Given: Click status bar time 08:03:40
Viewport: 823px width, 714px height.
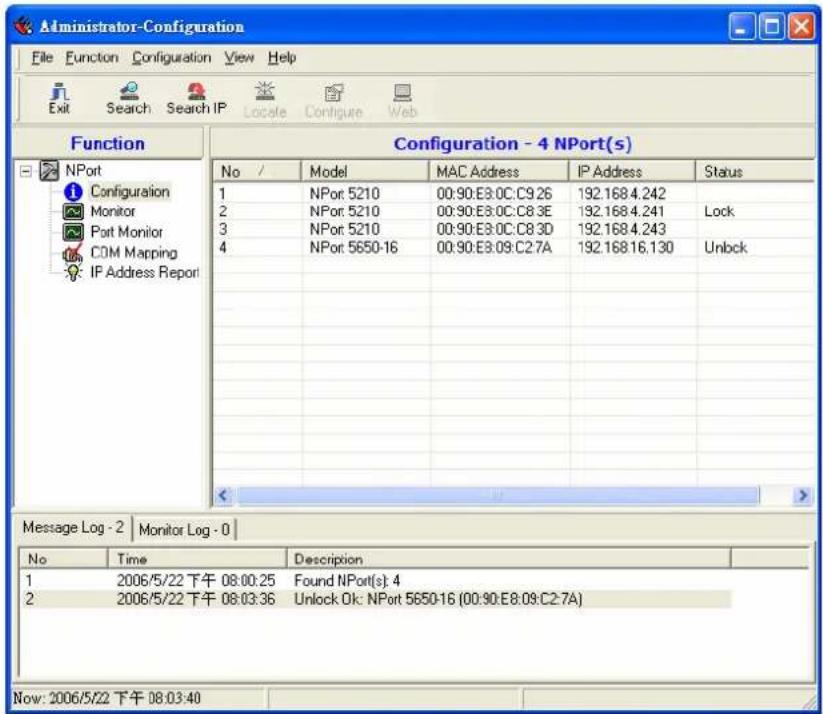Looking at the screenshot, I should (x=174, y=698).
